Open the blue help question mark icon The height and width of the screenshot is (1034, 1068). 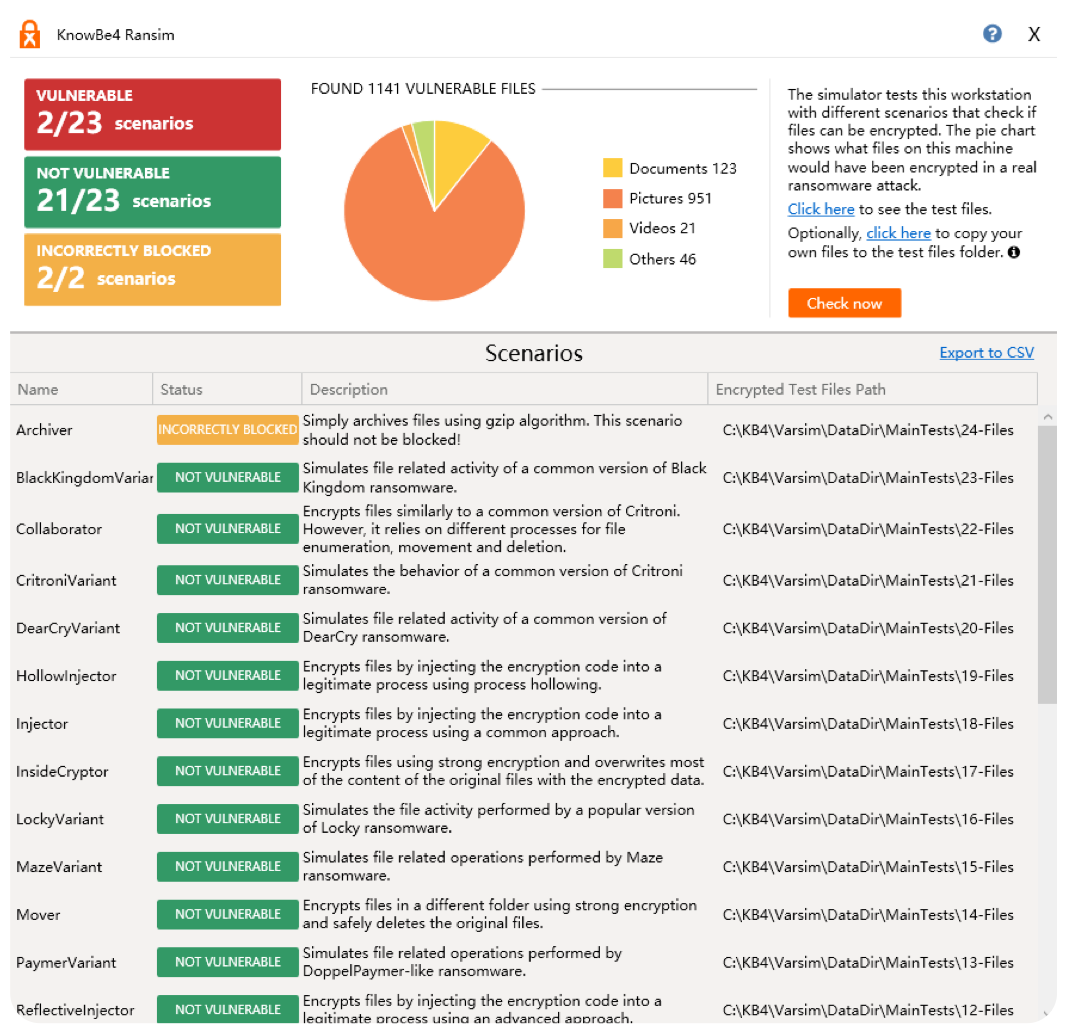pos(992,33)
